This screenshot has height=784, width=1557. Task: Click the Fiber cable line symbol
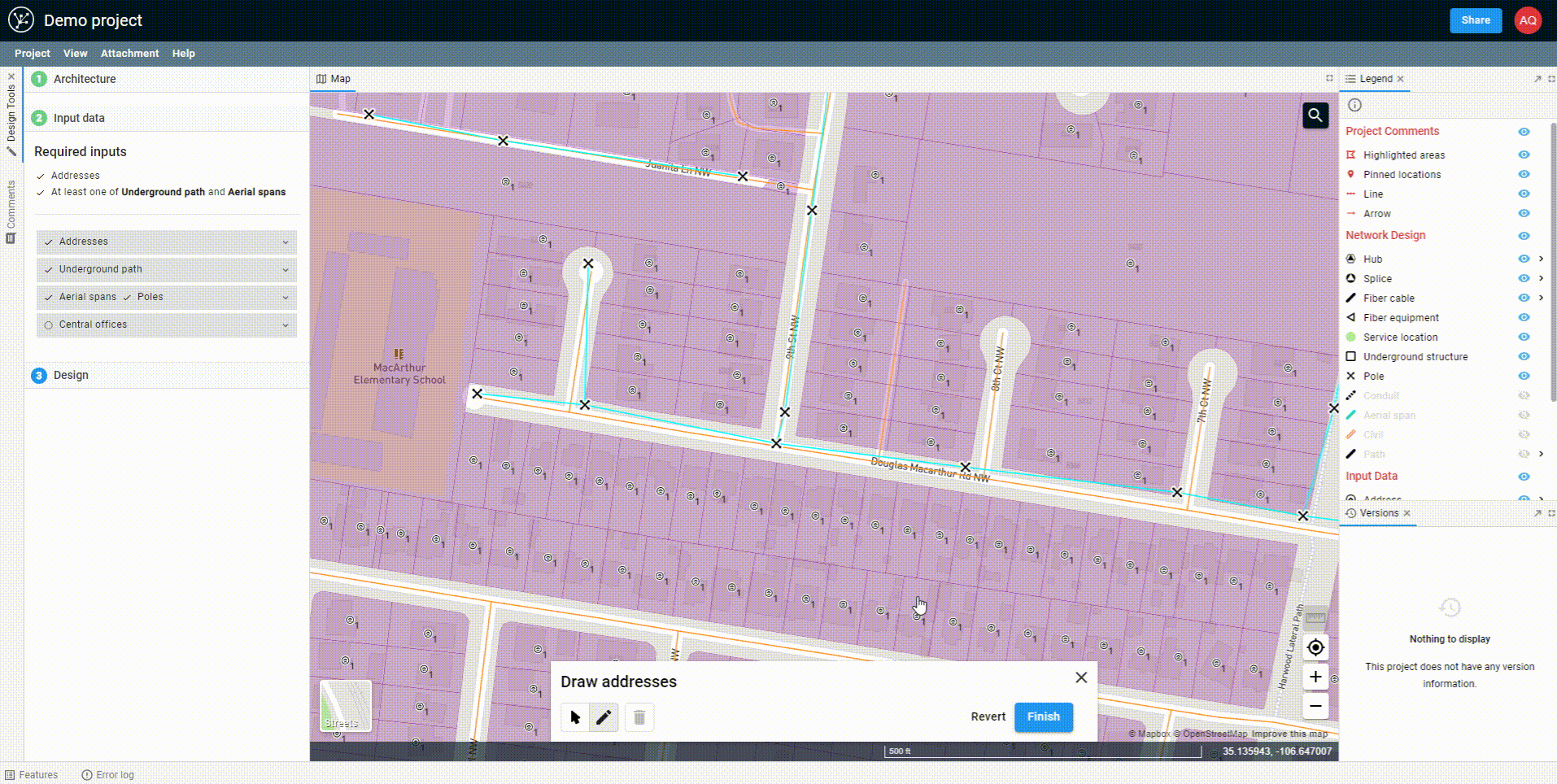pos(1351,298)
